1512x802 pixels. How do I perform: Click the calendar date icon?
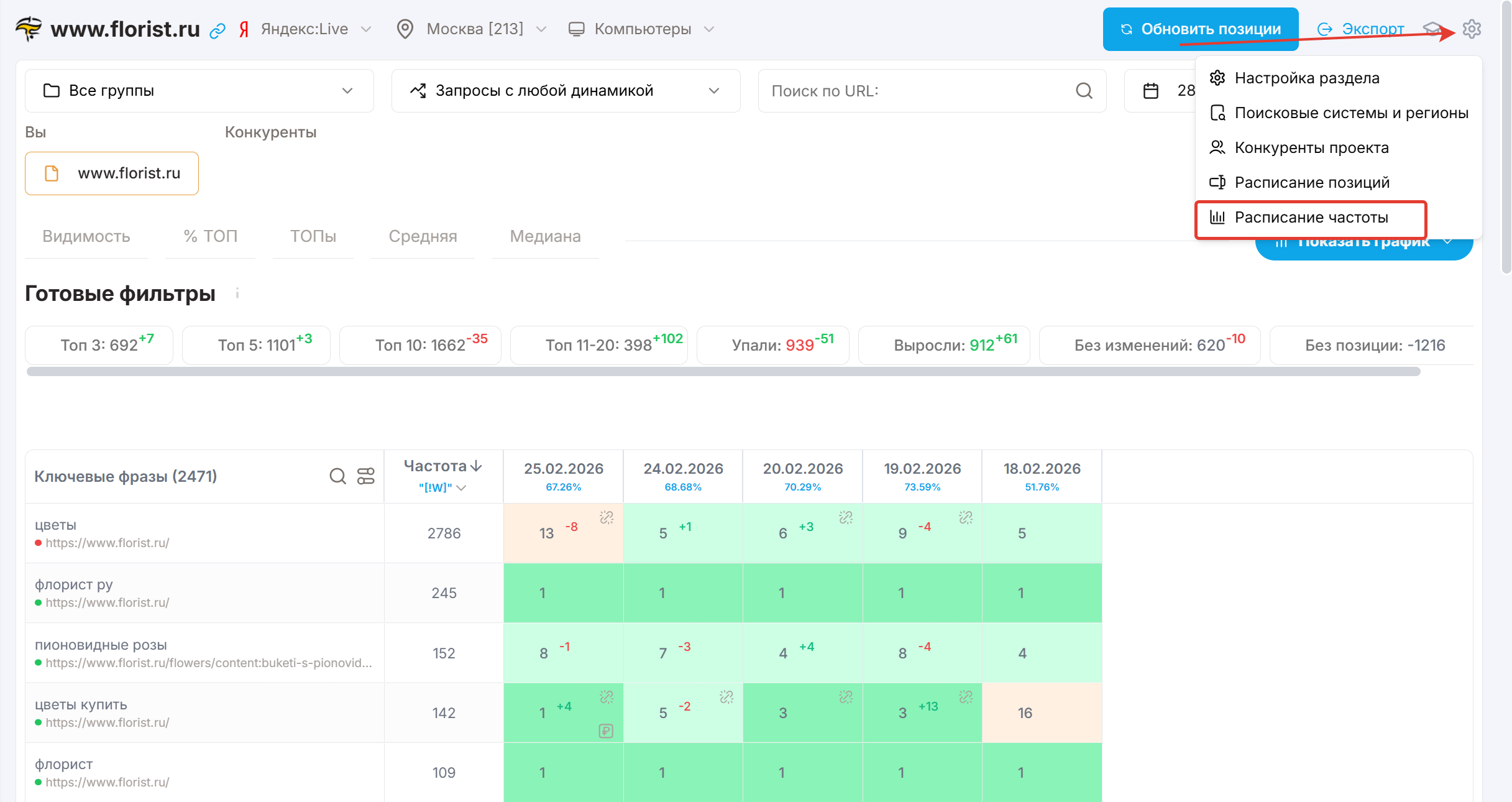pos(1151,91)
